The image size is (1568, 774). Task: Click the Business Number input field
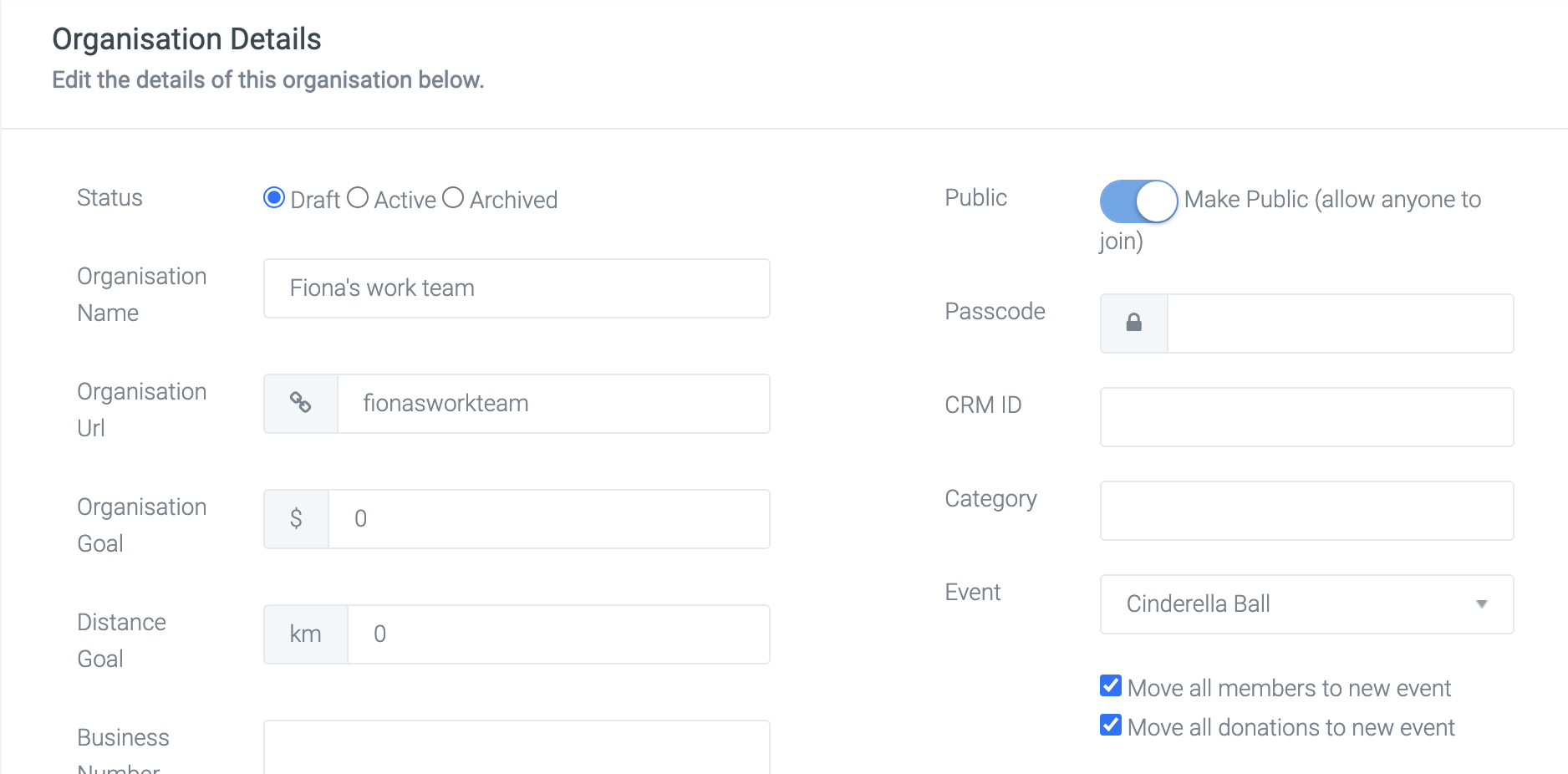tap(517, 747)
